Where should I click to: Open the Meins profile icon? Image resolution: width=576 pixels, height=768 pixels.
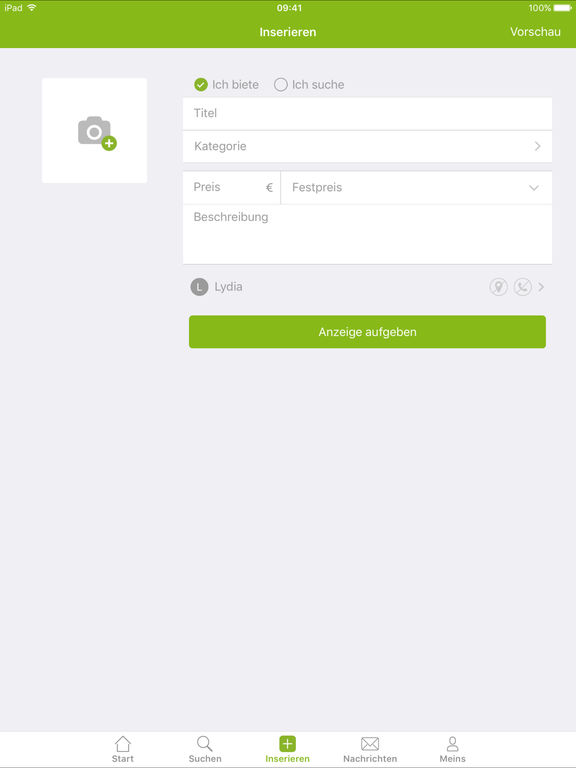[453, 744]
